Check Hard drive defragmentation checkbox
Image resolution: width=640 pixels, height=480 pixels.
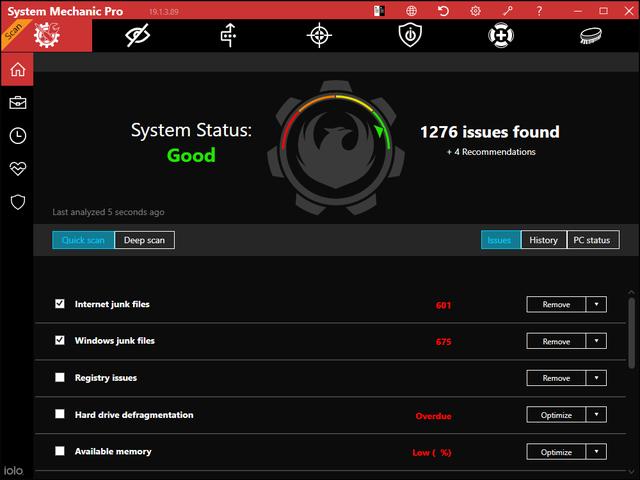[x=60, y=414]
